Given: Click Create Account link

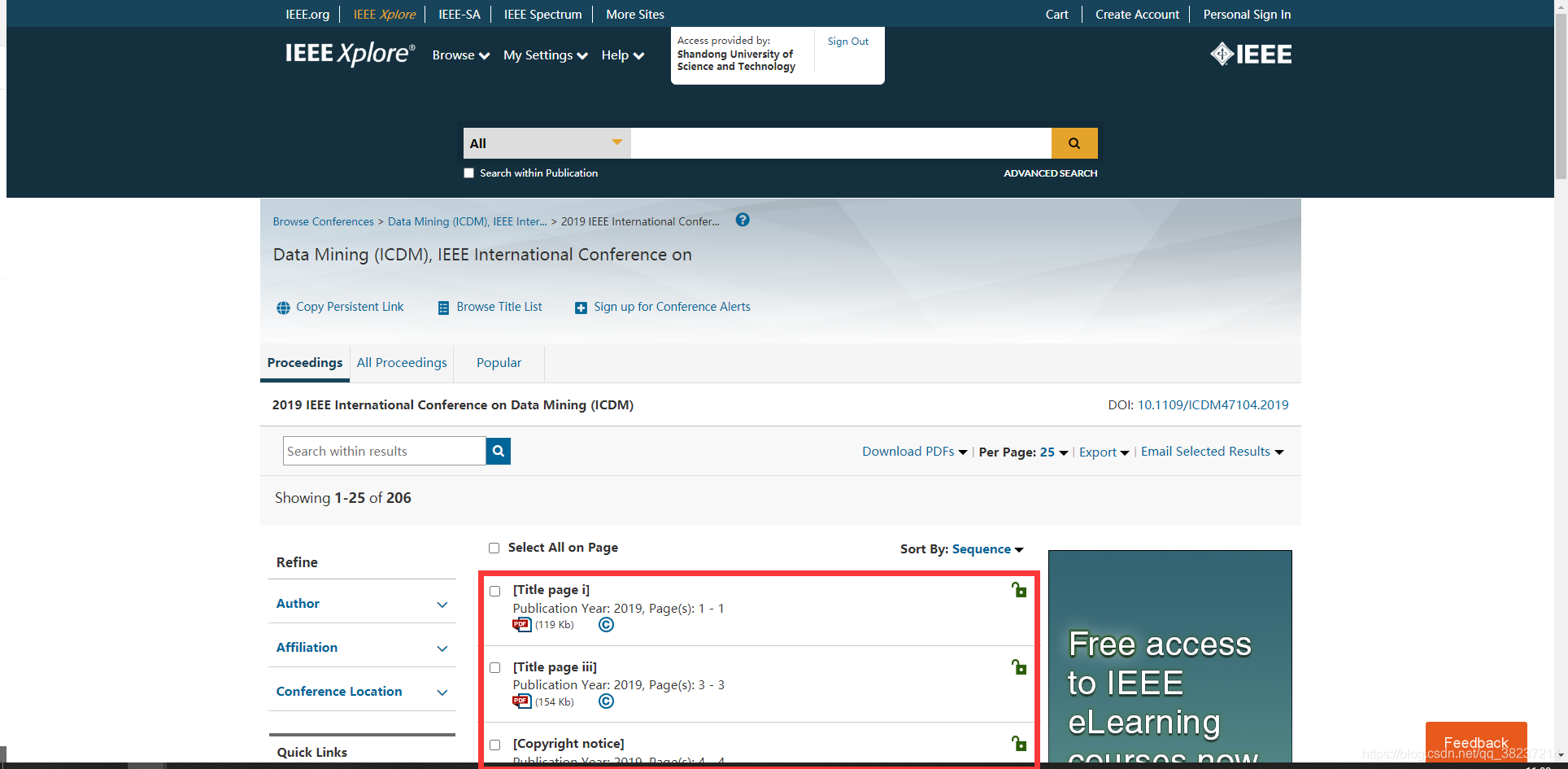Looking at the screenshot, I should pyautogui.click(x=1137, y=15).
